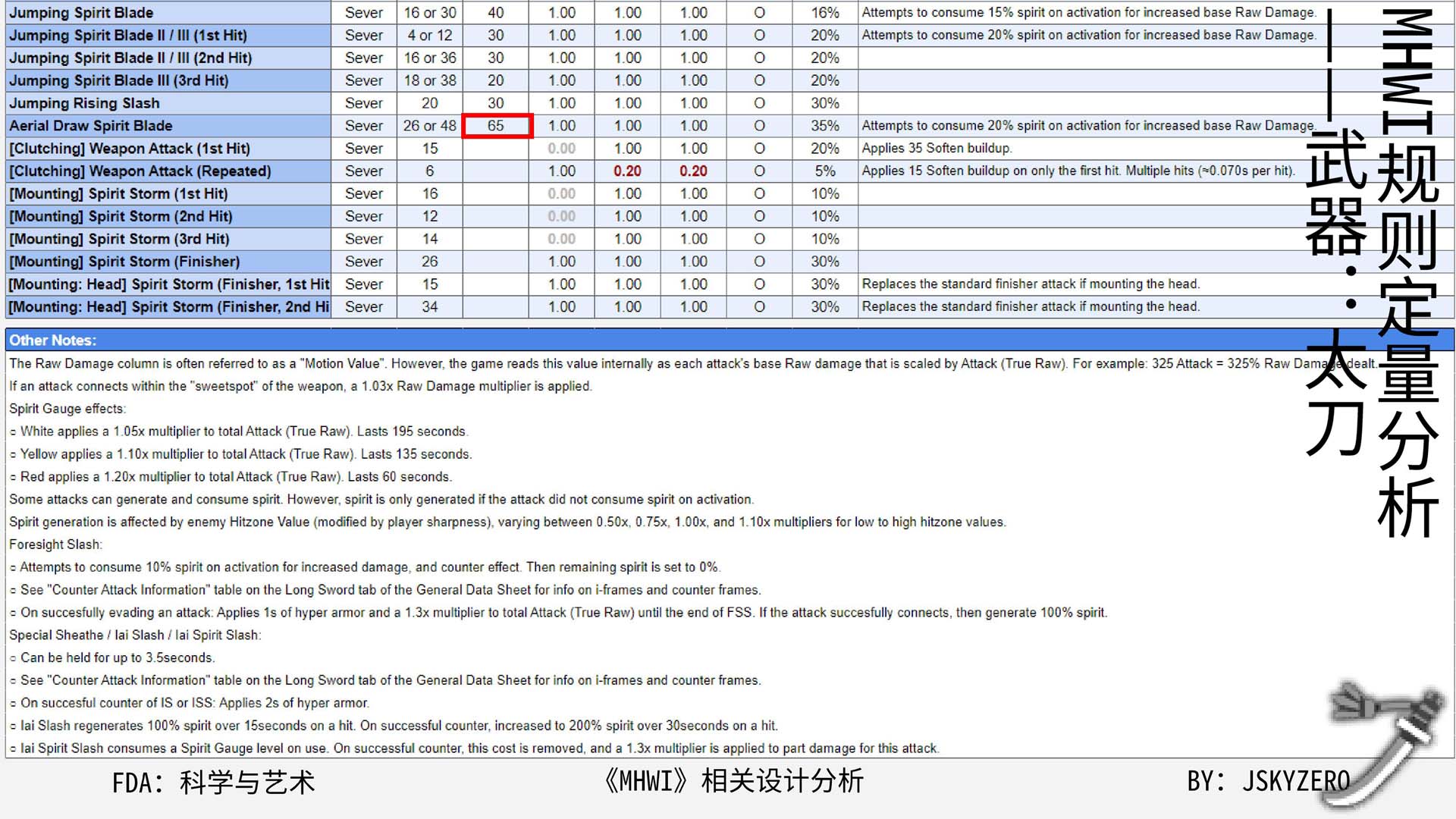Select the [Clutching] Weapon Attack (1st Hit) cell
The height and width of the screenshot is (819, 1456).
point(130,149)
